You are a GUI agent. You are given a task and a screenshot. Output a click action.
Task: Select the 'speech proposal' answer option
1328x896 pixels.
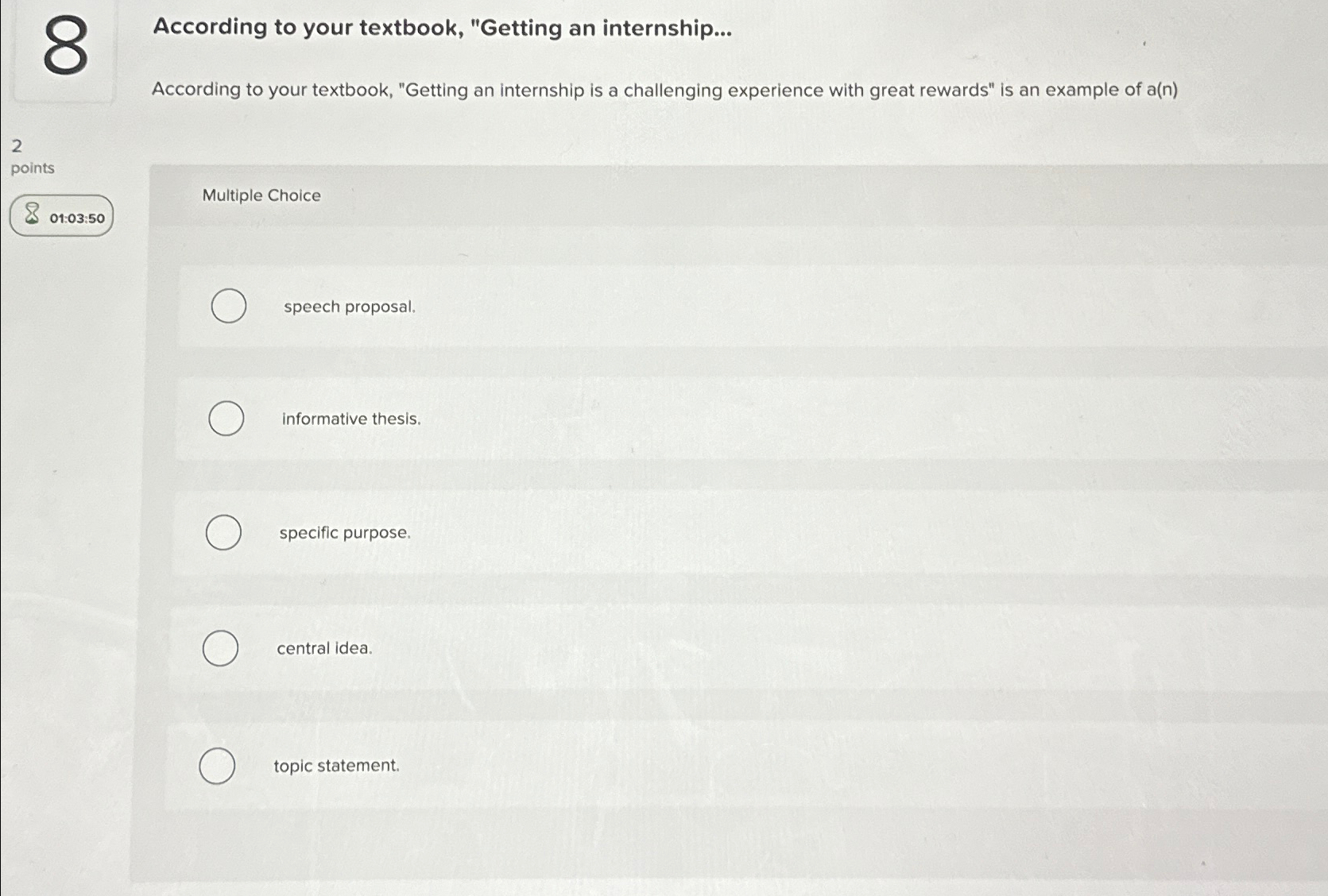(x=229, y=306)
